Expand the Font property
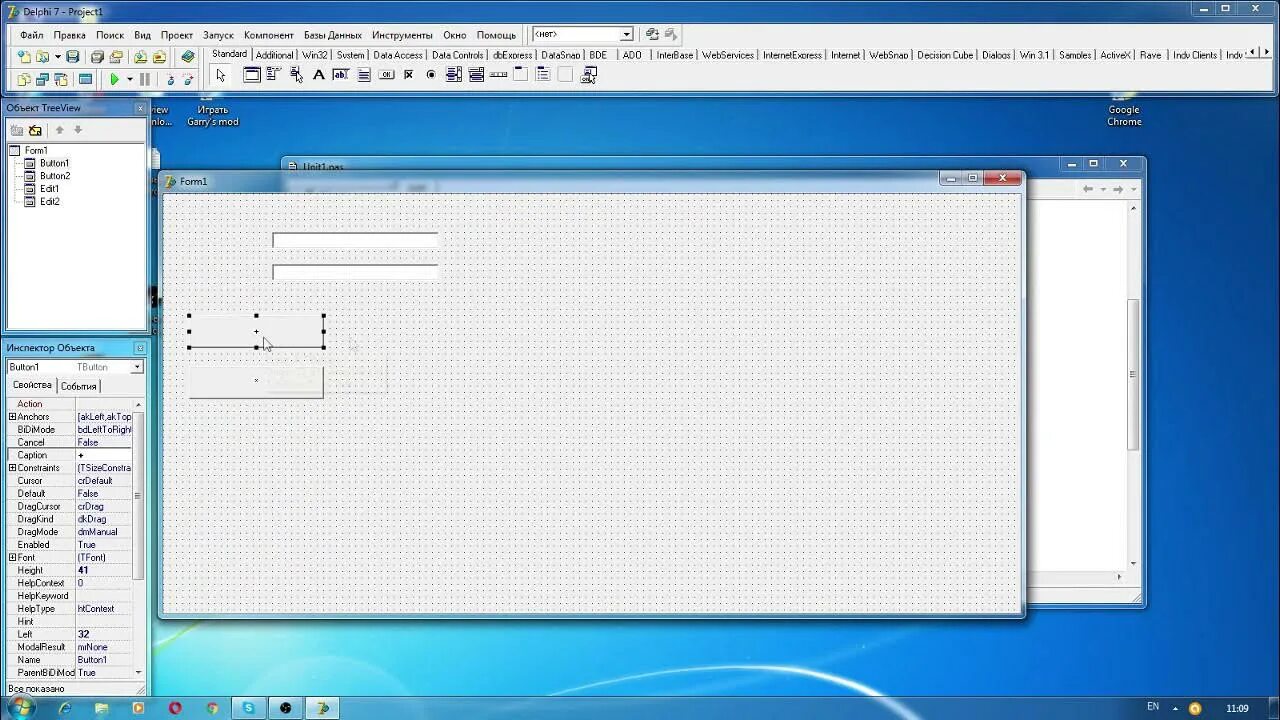 tap(12, 558)
